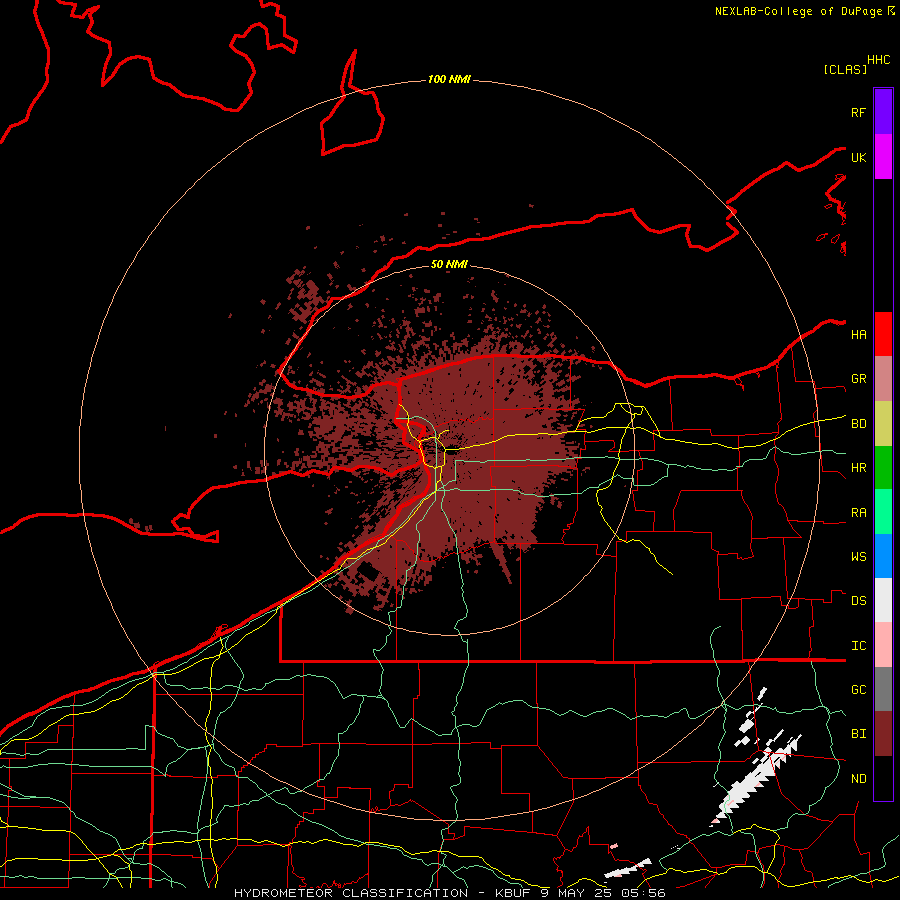900x900 pixels.
Task: Click the WS legend label
Action: [858, 557]
